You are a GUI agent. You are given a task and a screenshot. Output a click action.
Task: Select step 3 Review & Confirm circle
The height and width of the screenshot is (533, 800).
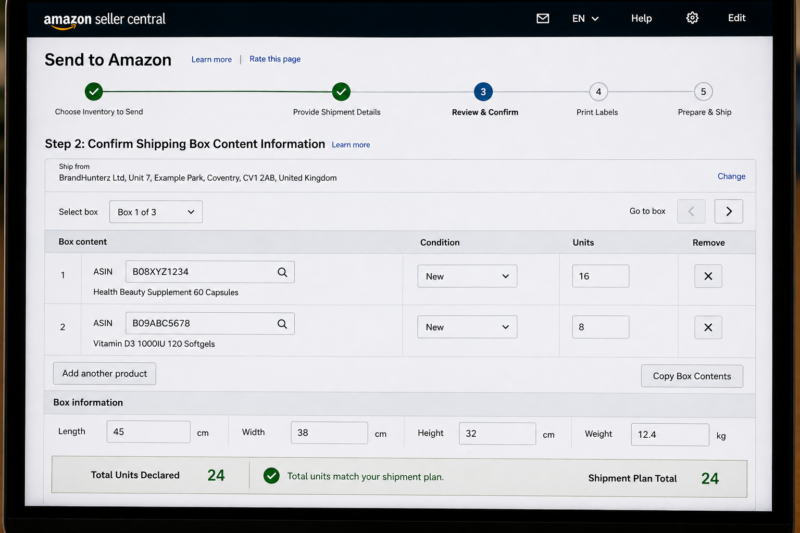tap(483, 92)
